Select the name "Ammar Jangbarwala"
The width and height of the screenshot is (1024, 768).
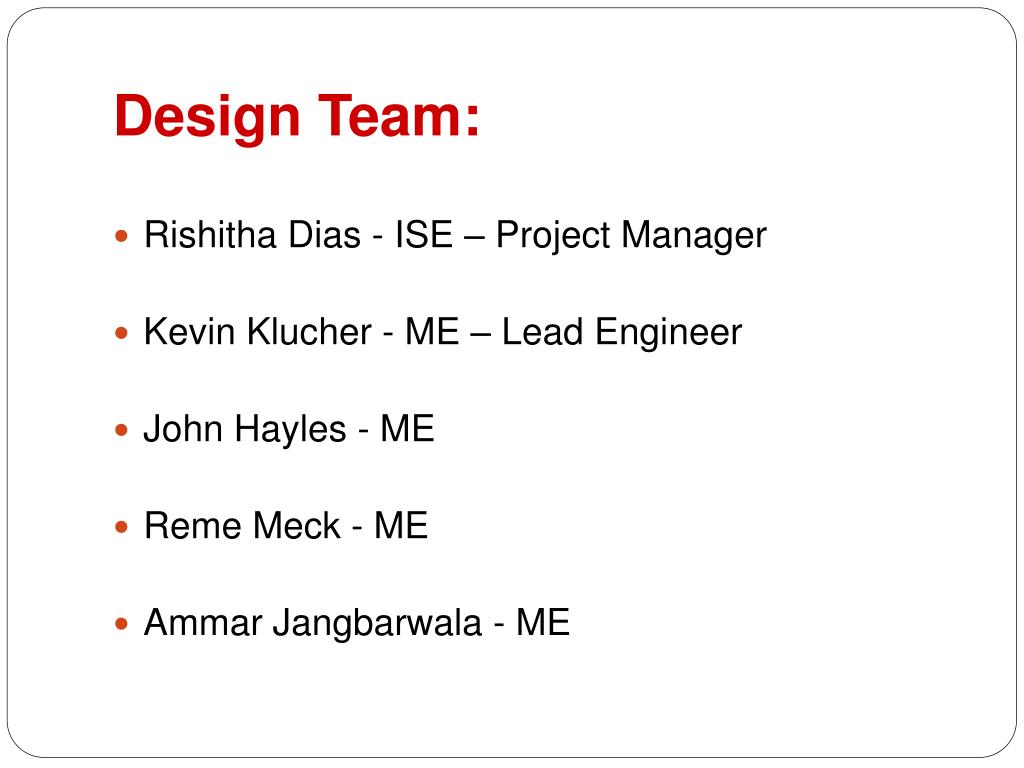pyautogui.click(x=313, y=624)
